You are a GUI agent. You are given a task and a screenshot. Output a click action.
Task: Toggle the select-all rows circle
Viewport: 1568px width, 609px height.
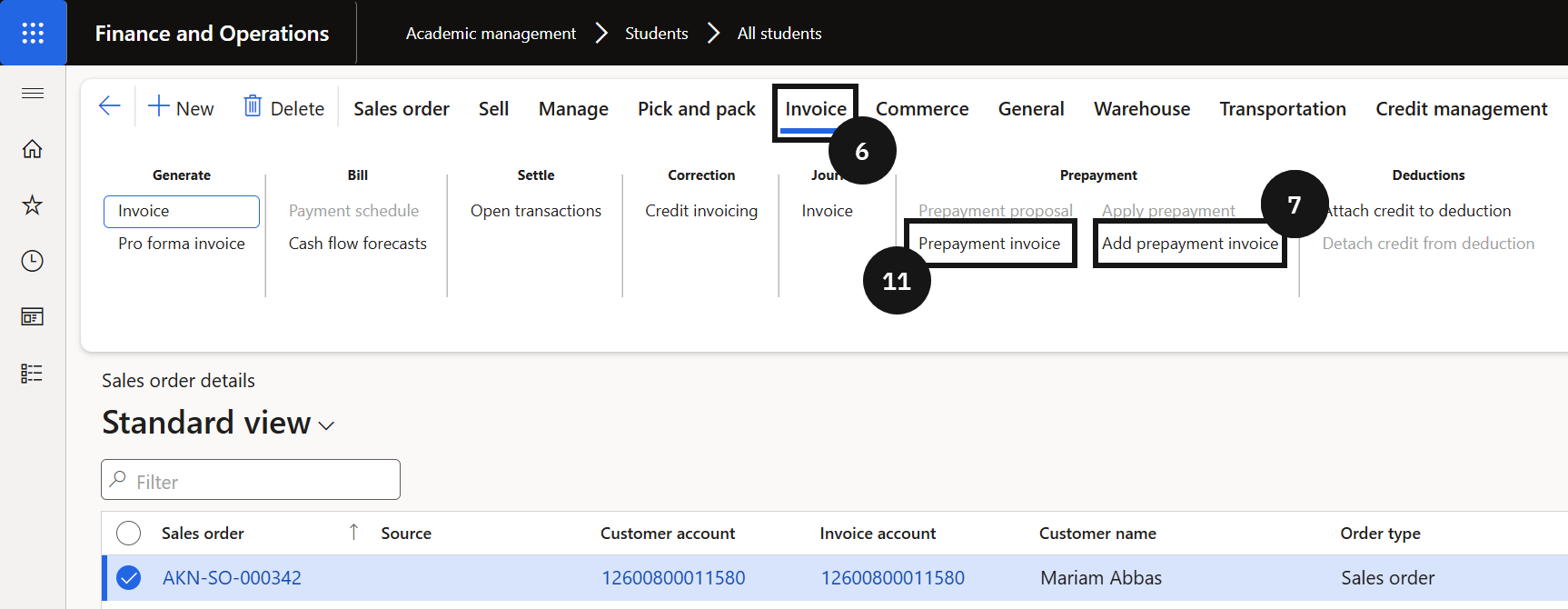click(x=129, y=533)
